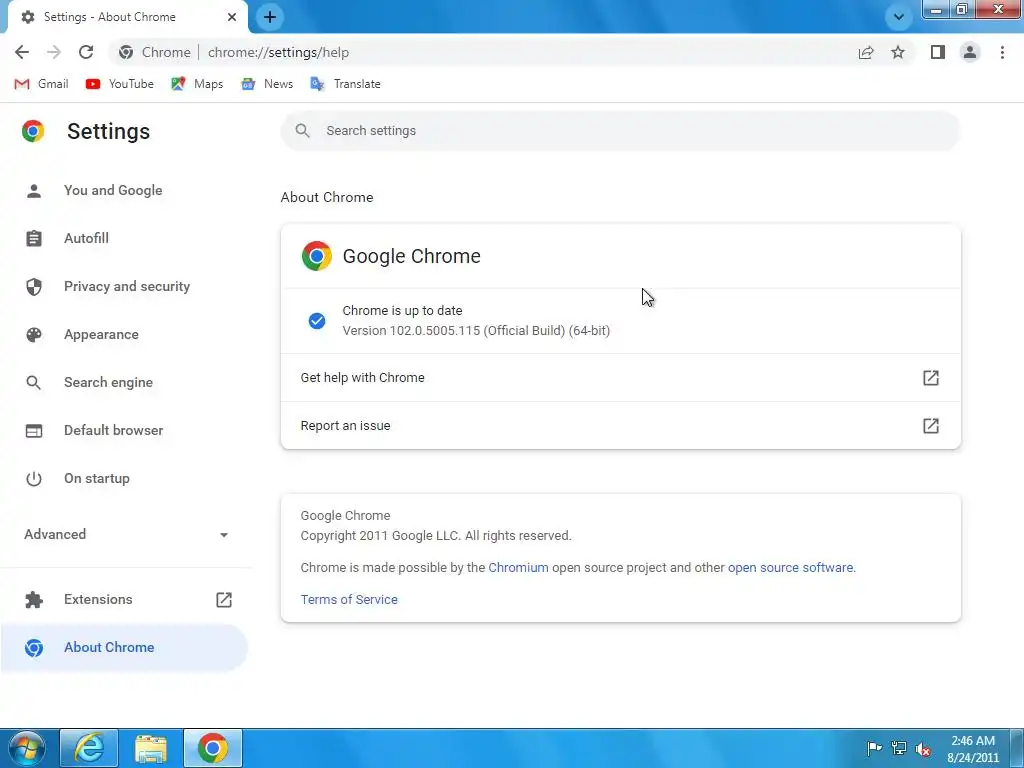The height and width of the screenshot is (768, 1024).
Task: Go back with the browser back arrow
Action: click(22, 52)
